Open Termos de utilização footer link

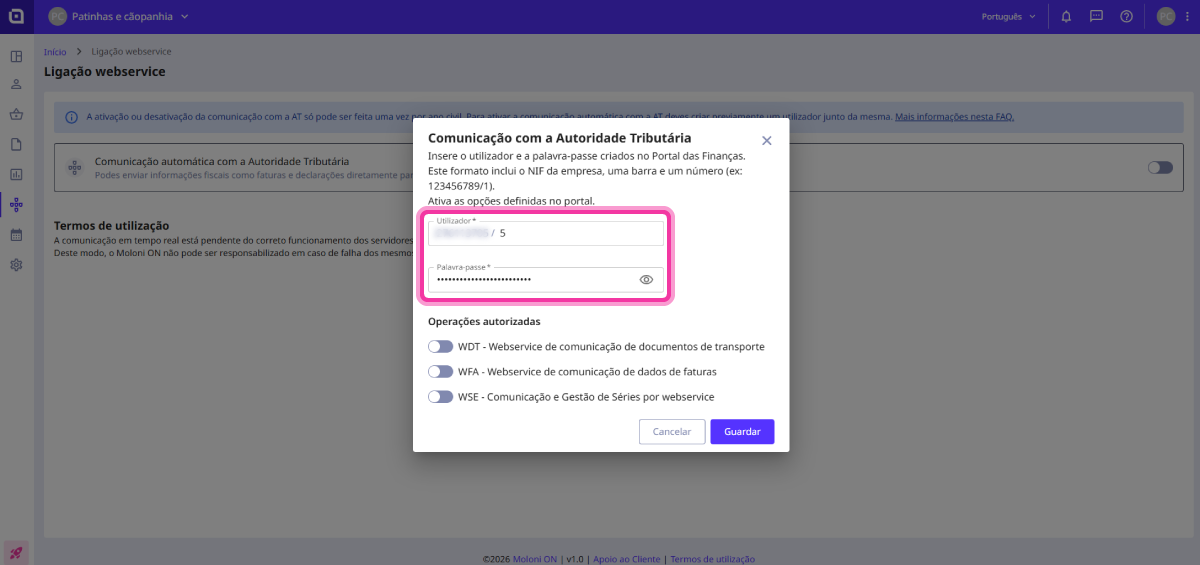click(712, 559)
